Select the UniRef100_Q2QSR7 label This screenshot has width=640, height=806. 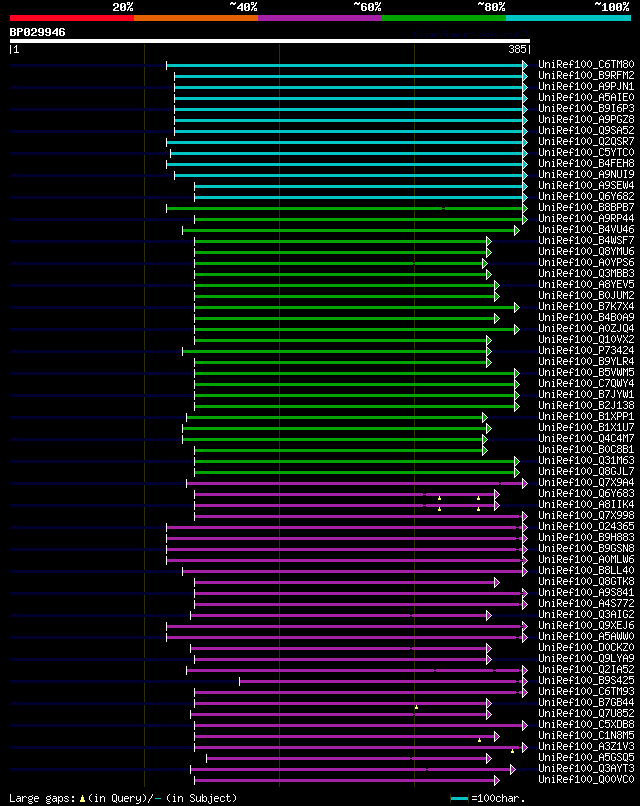point(586,141)
